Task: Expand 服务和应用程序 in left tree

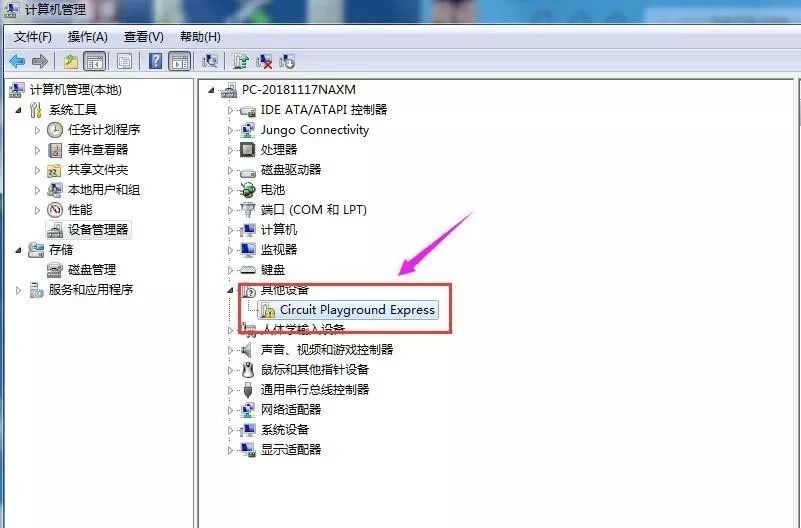Action: click(x=19, y=290)
